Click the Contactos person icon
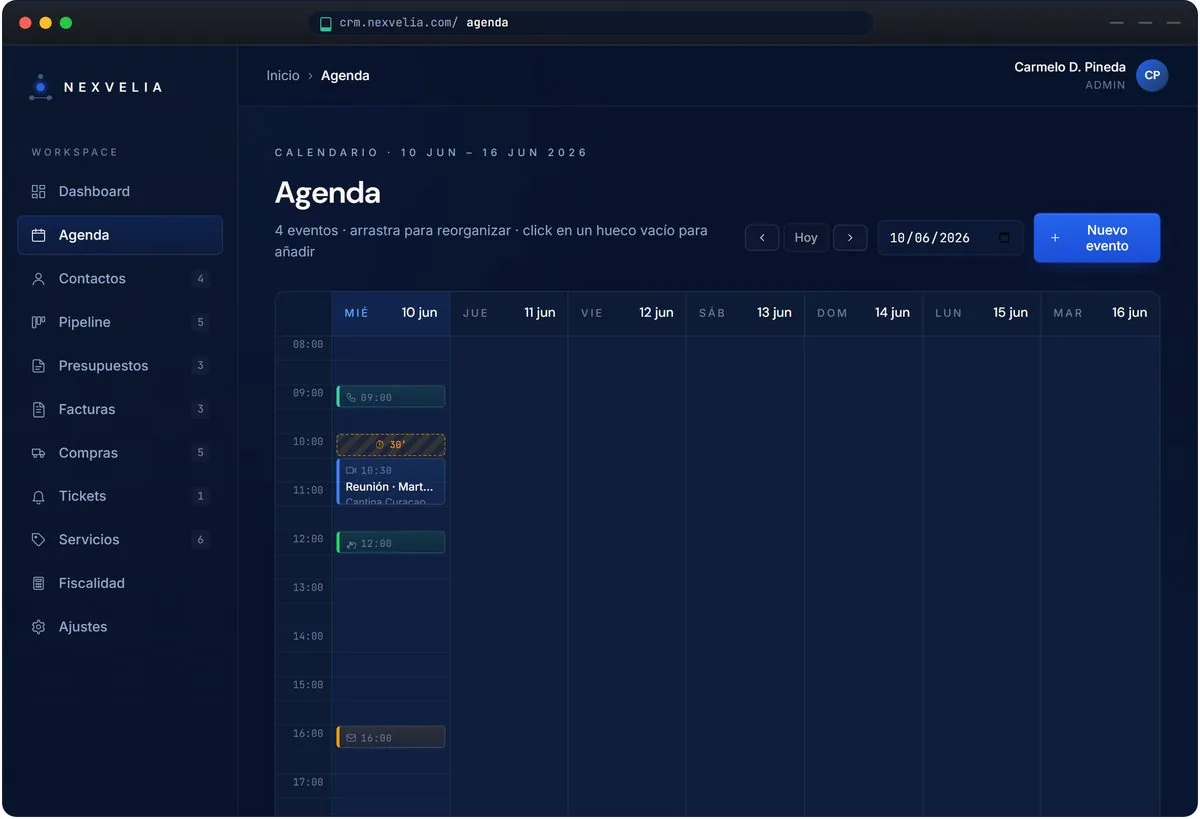 point(38,279)
